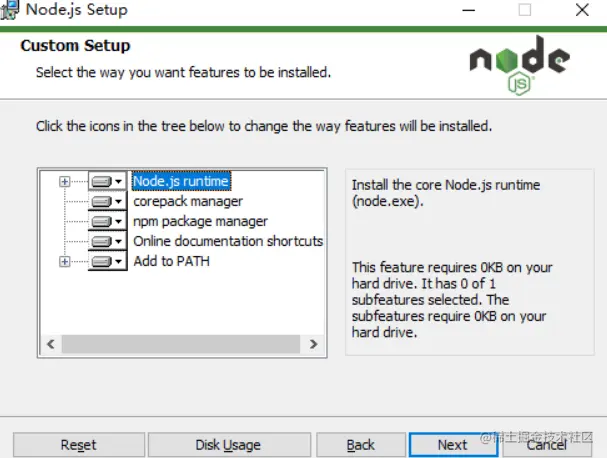This screenshot has width=607, height=458.
Task: Click the Reset button
Action: (x=79, y=445)
